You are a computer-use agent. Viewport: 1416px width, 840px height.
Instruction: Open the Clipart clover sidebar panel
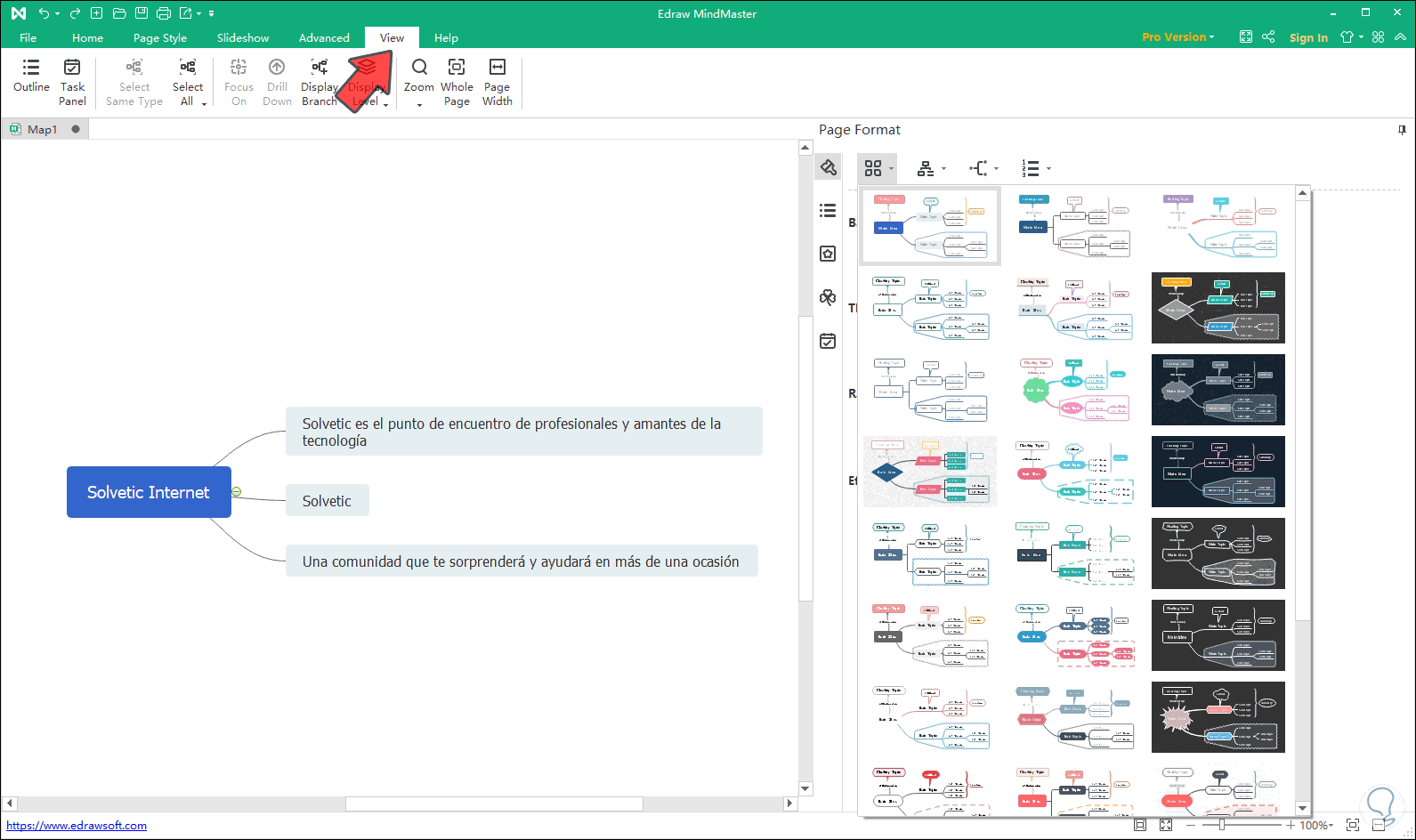[828, 297]
